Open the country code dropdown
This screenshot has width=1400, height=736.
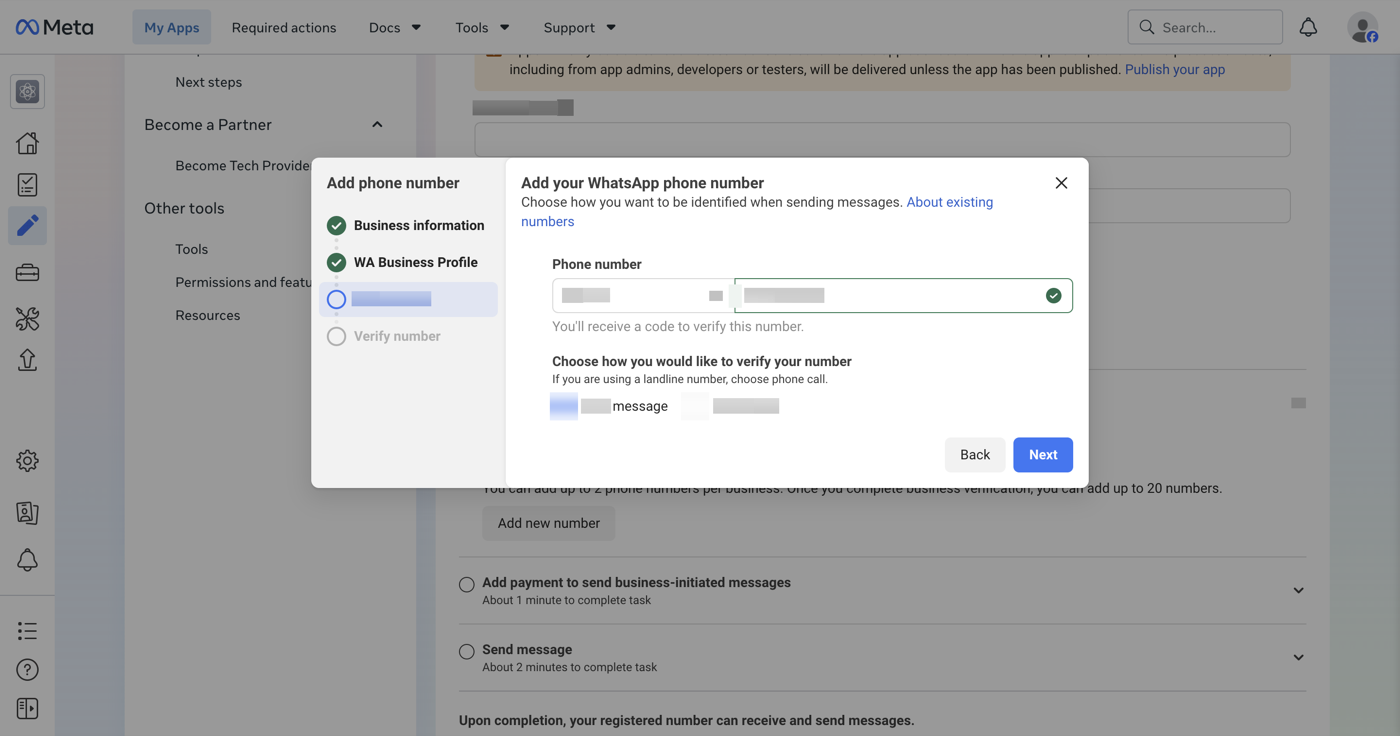tap(643, 296)
